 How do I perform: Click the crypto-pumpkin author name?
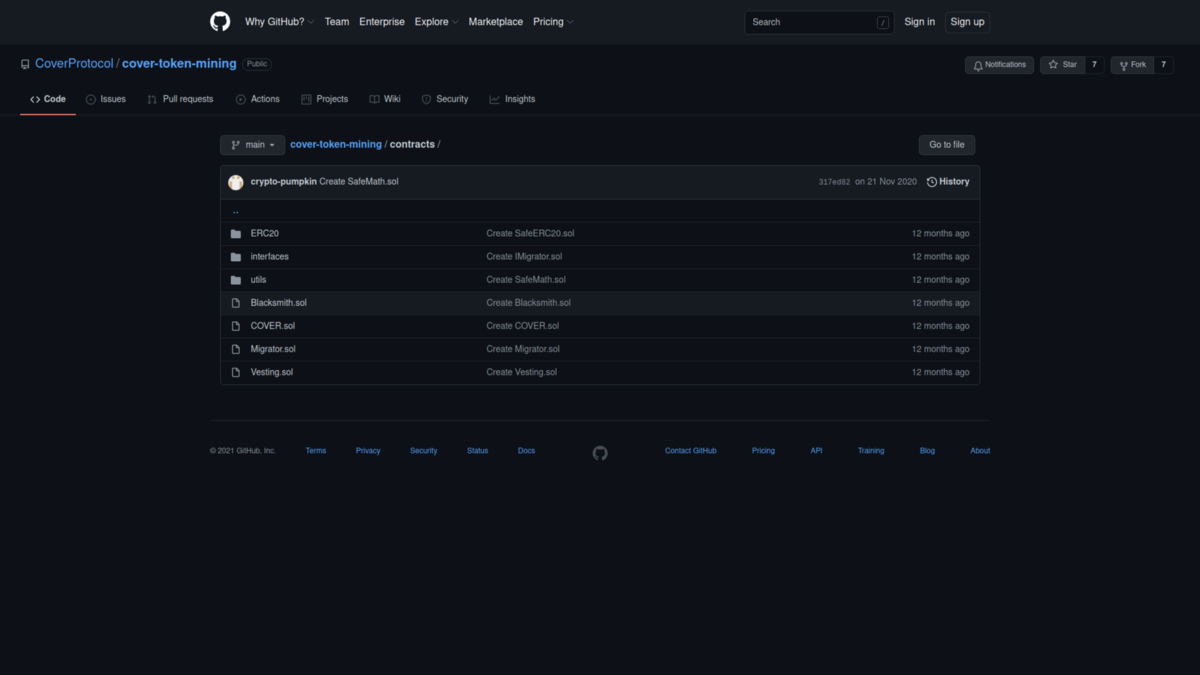283,182
